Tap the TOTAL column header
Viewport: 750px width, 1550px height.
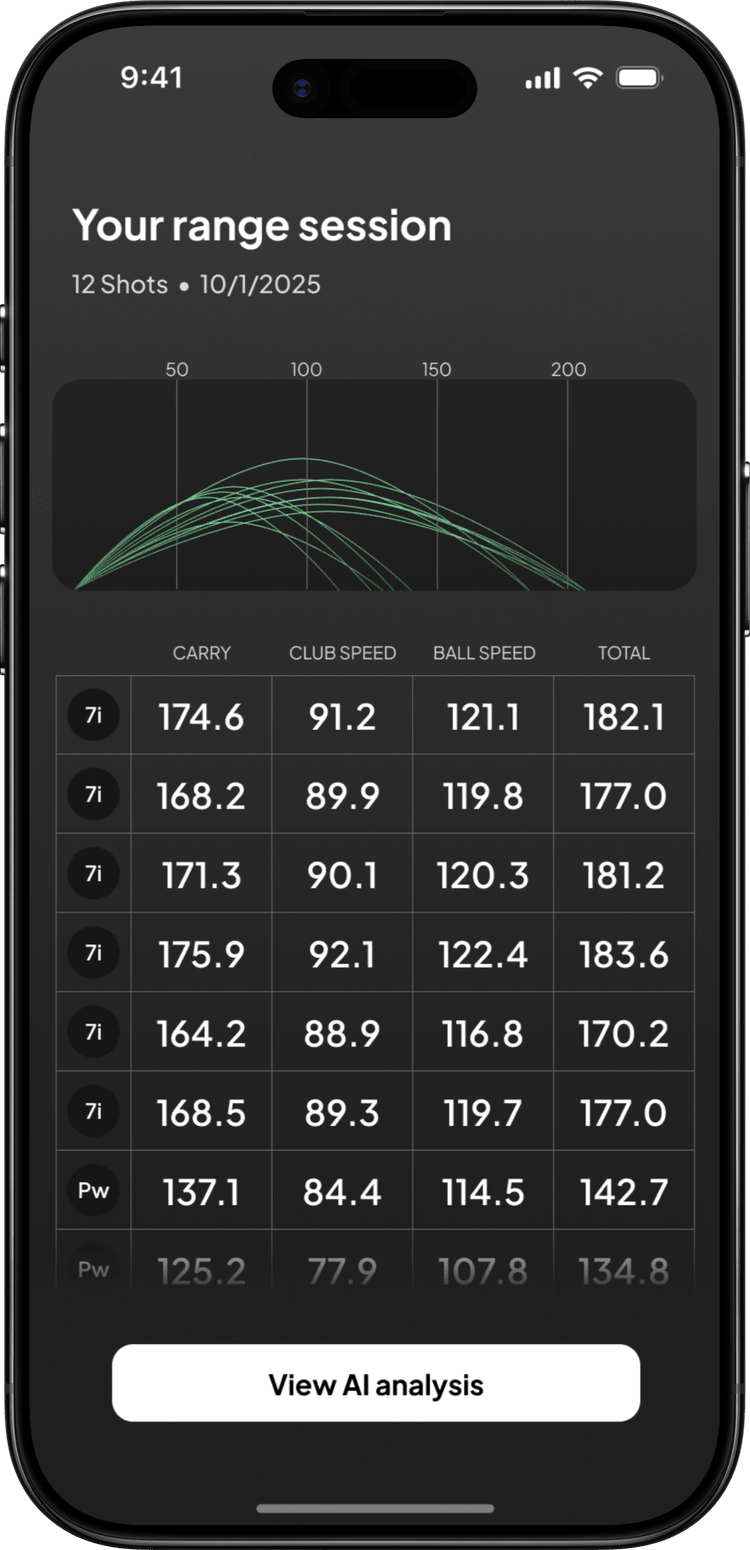click(624, 653)
